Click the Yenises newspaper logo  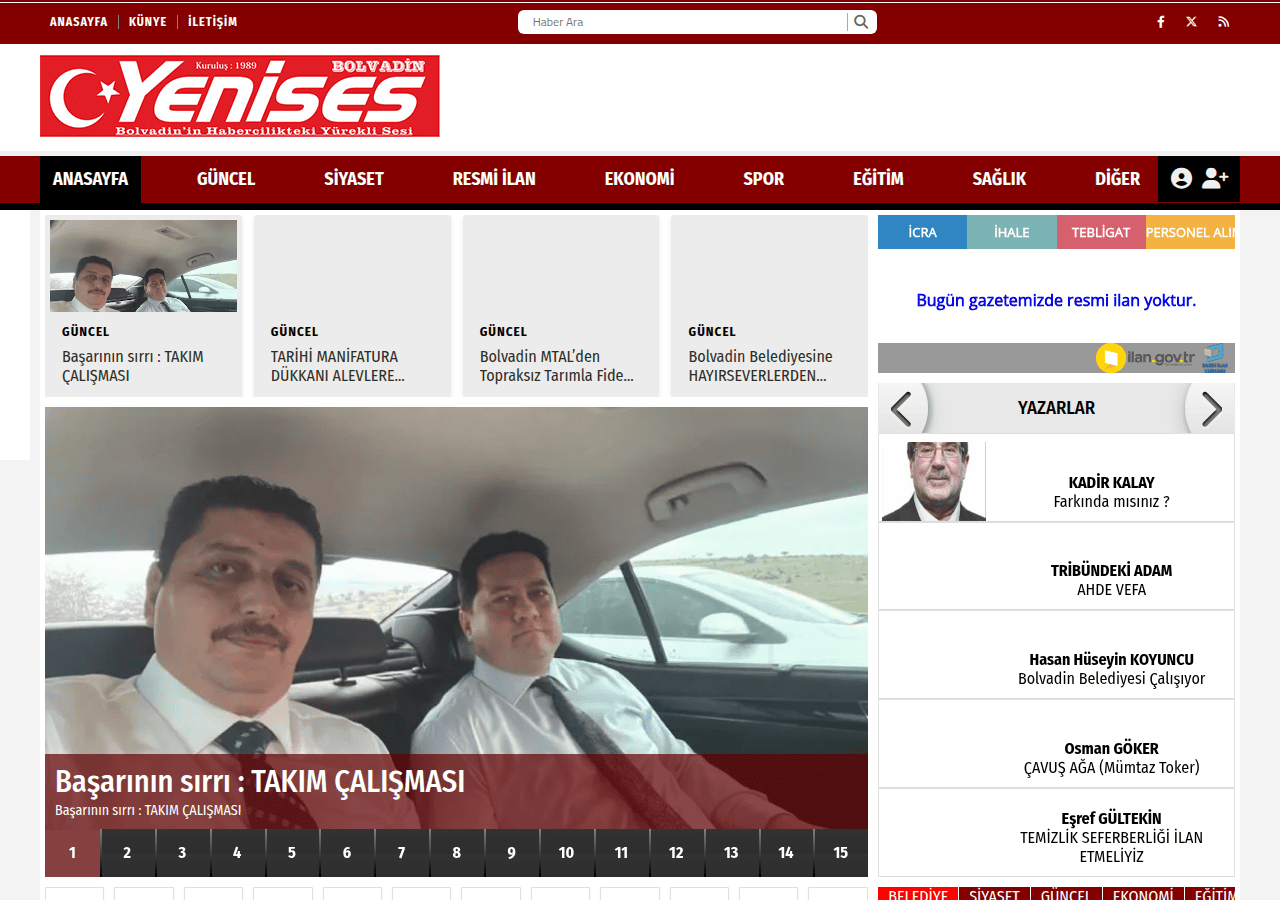point(240,96)
